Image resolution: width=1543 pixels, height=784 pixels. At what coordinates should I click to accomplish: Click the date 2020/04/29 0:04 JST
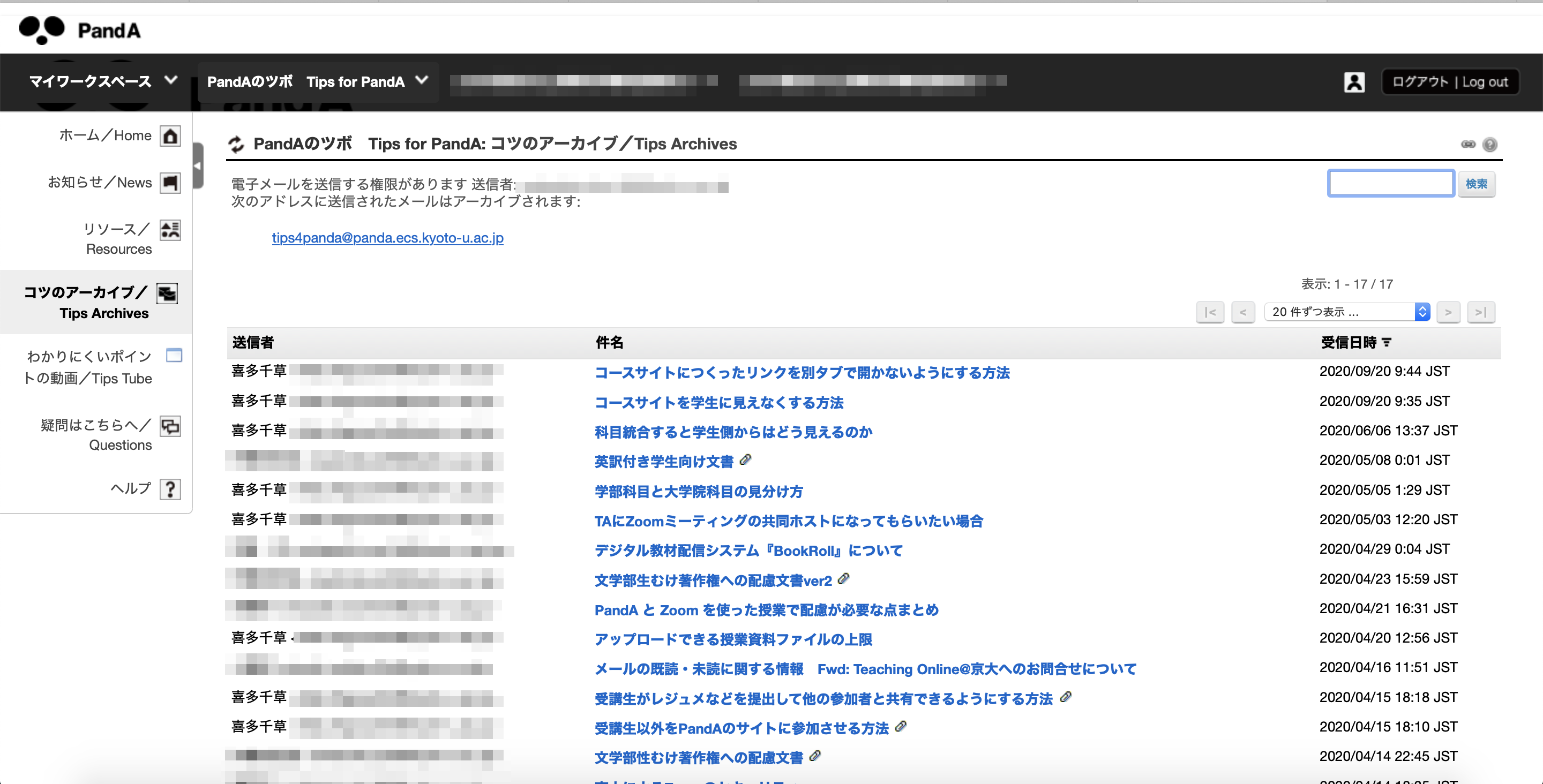[x=1384, y=548]
